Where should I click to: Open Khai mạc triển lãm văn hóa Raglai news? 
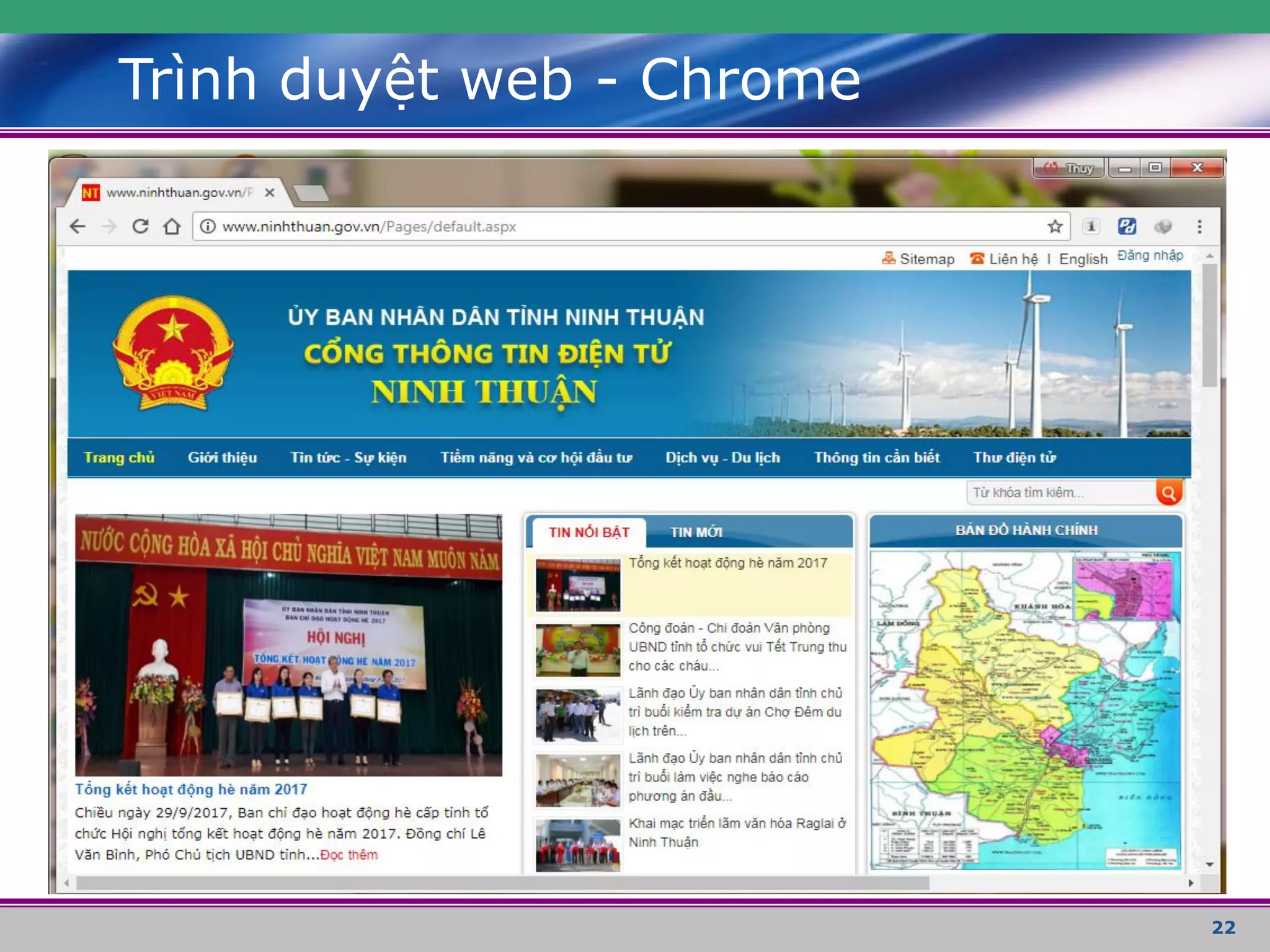[737, 832]
